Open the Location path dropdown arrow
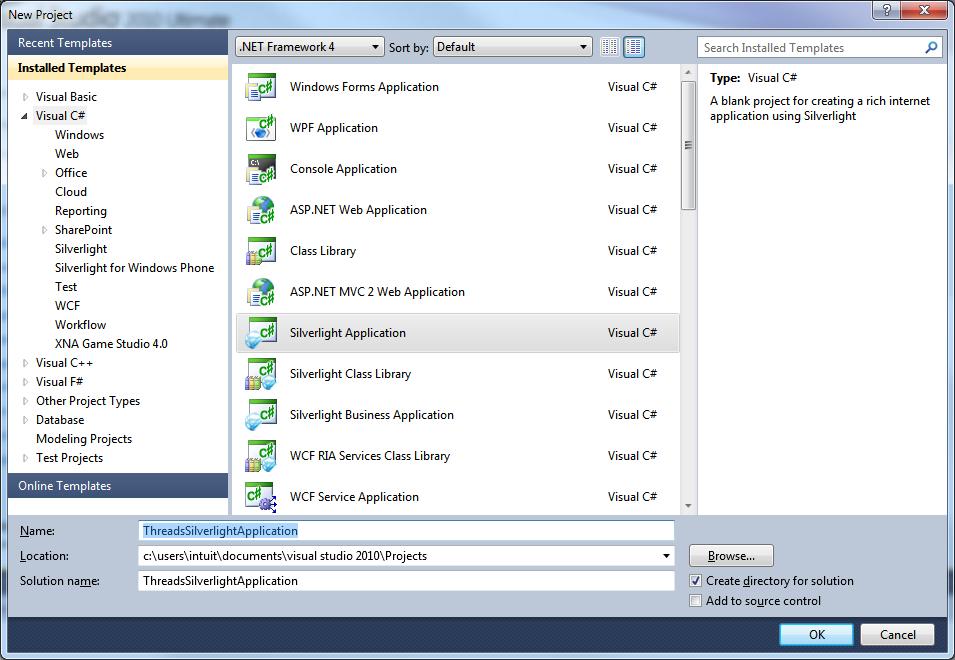955x660 pixels. coord(666,556)
